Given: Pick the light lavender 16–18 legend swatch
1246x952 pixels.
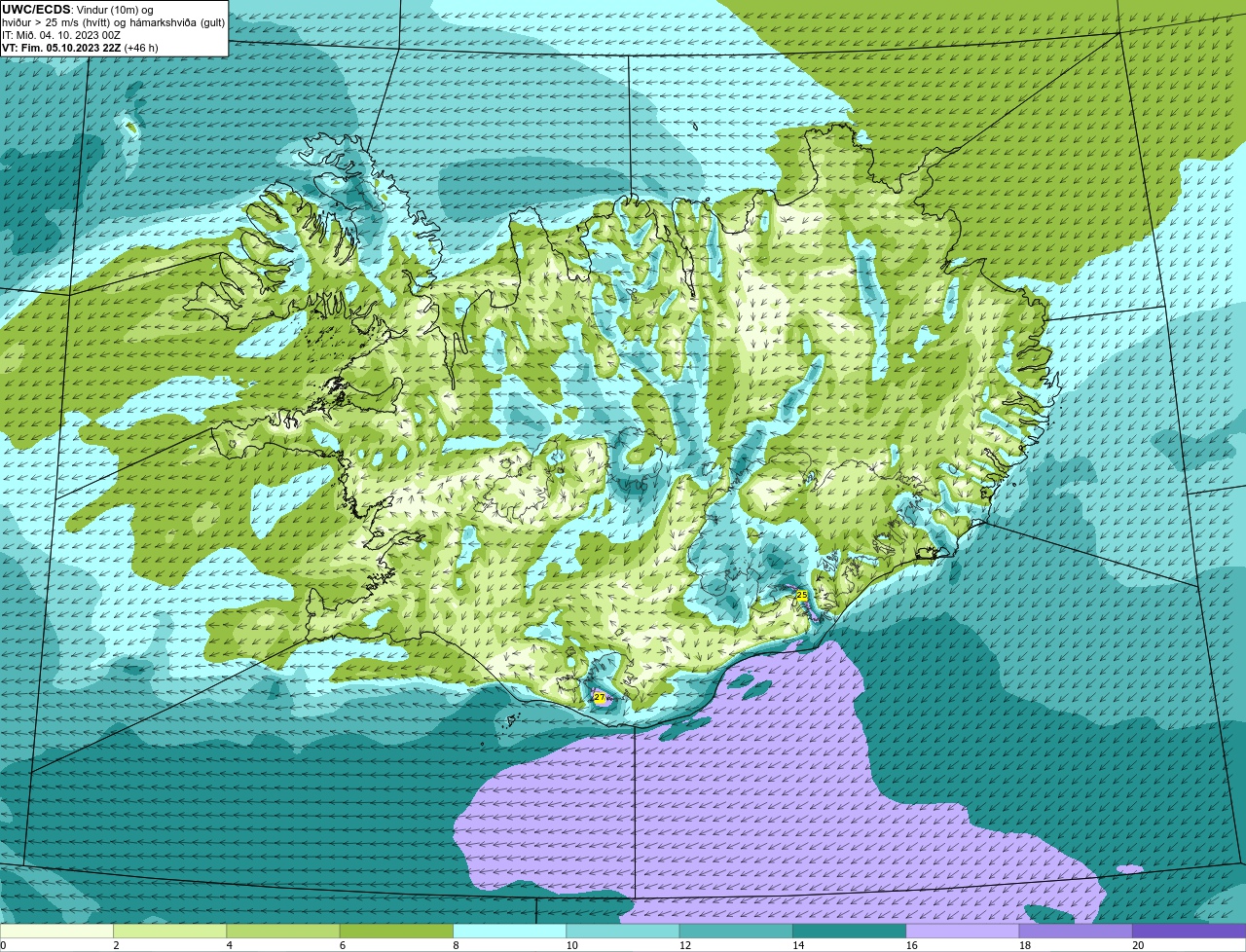Looking at the screenshot, I should pyautogui.click(x=963, y=931).
